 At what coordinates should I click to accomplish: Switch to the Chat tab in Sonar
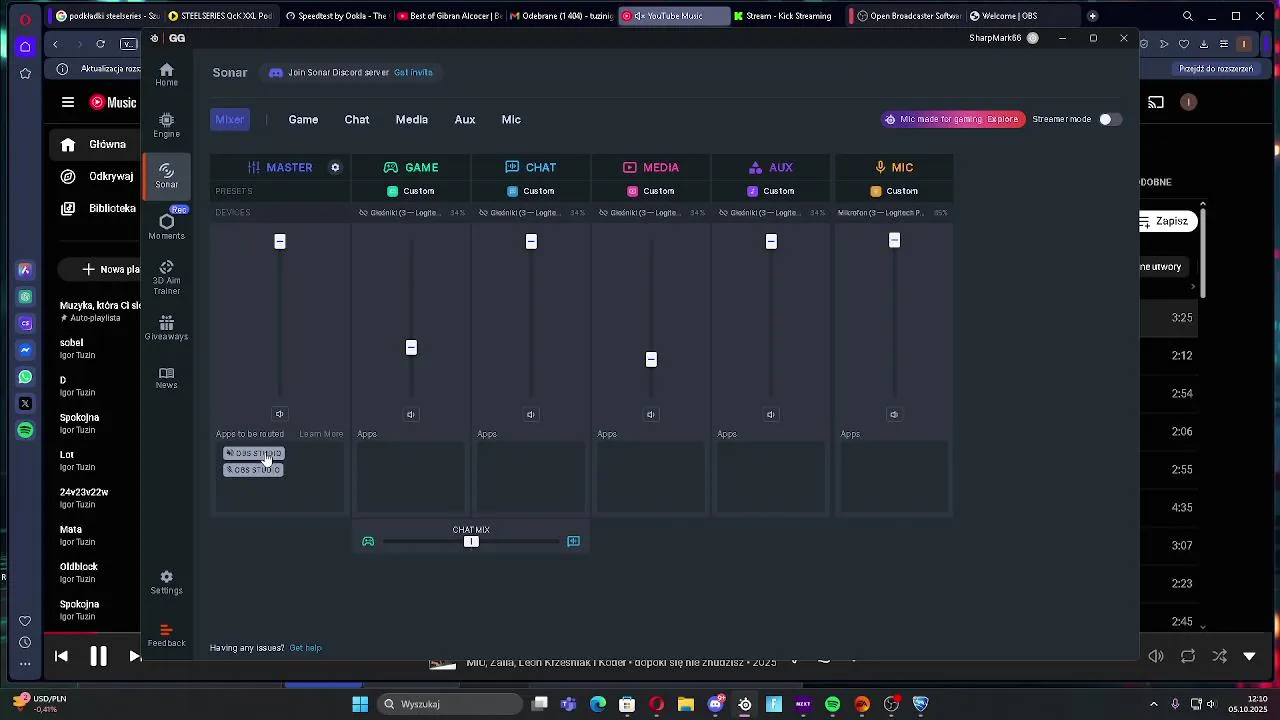(x=357, y=120)
